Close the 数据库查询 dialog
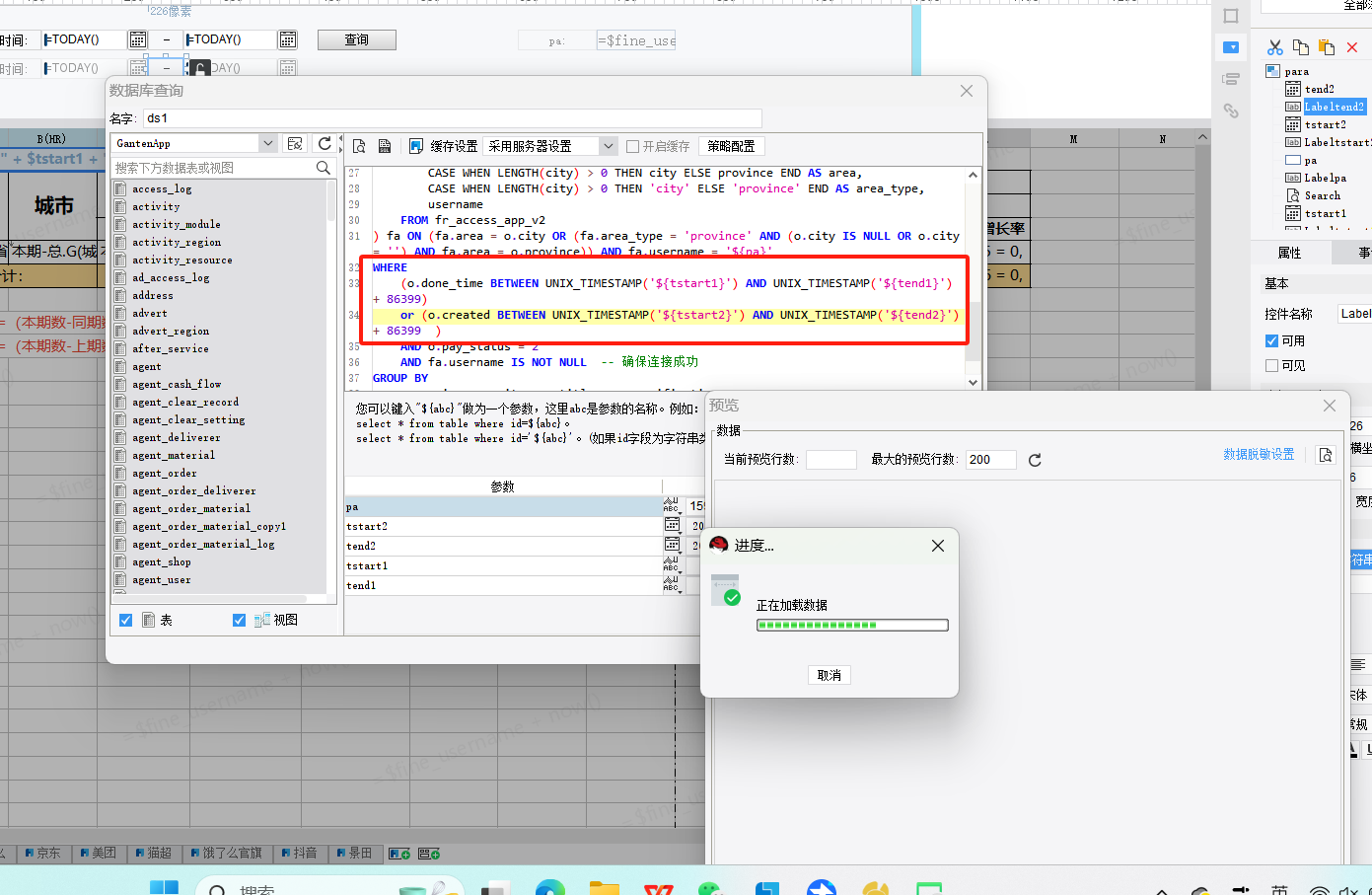 [x=967, y=91]
